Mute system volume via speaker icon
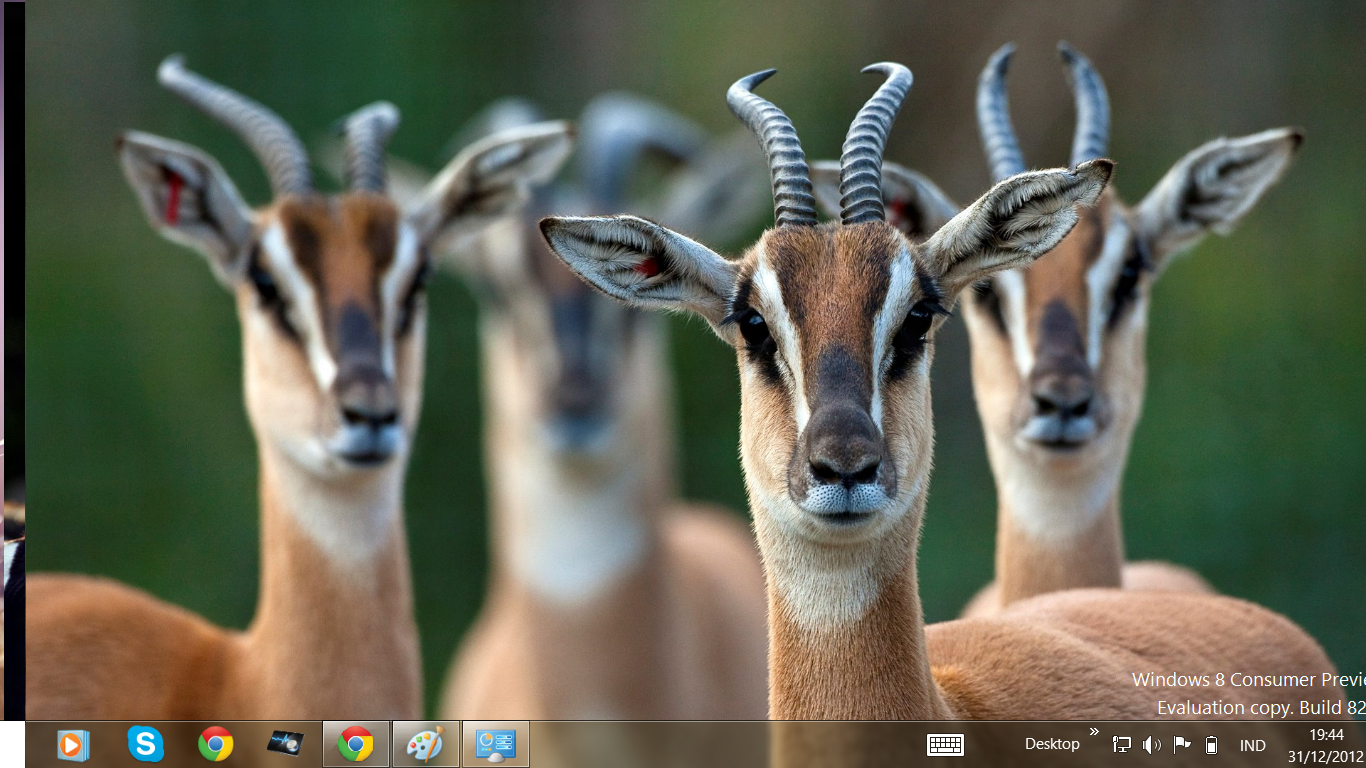1366x768 pixels. point(1152,745)
